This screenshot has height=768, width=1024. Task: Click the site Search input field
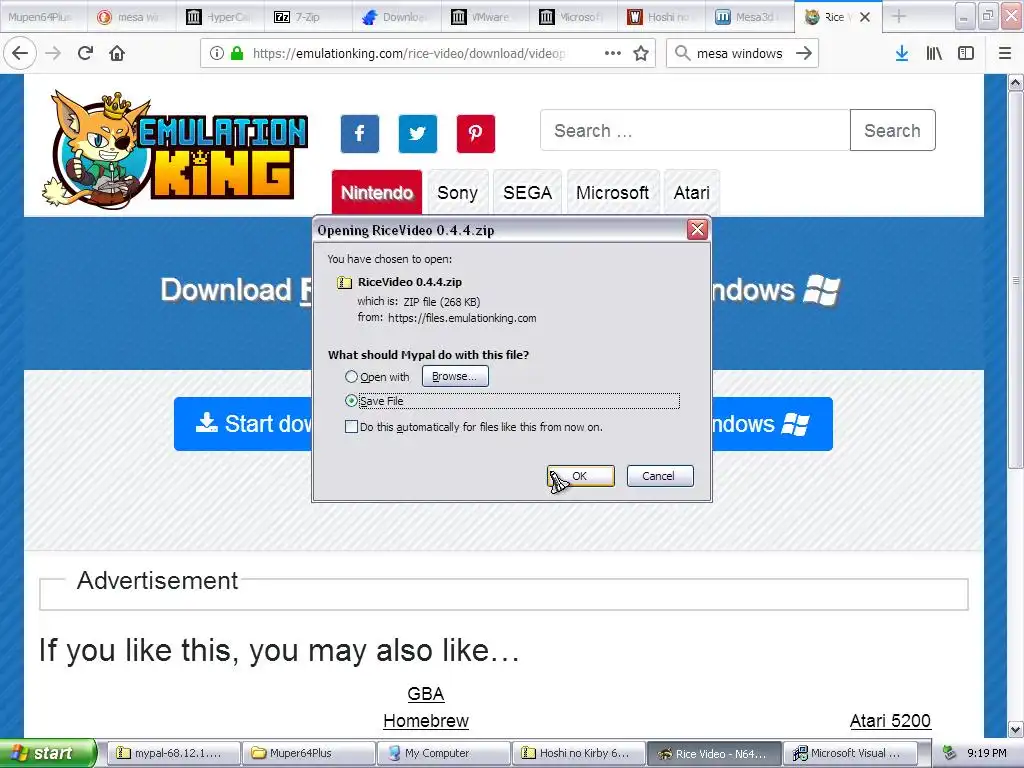point(695,131)
